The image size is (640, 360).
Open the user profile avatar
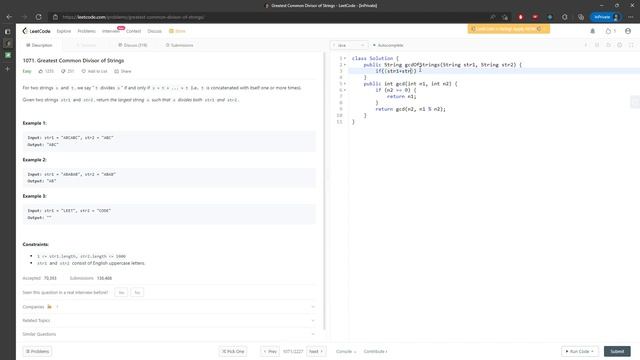pyautogui.click(x=628, y=31)
